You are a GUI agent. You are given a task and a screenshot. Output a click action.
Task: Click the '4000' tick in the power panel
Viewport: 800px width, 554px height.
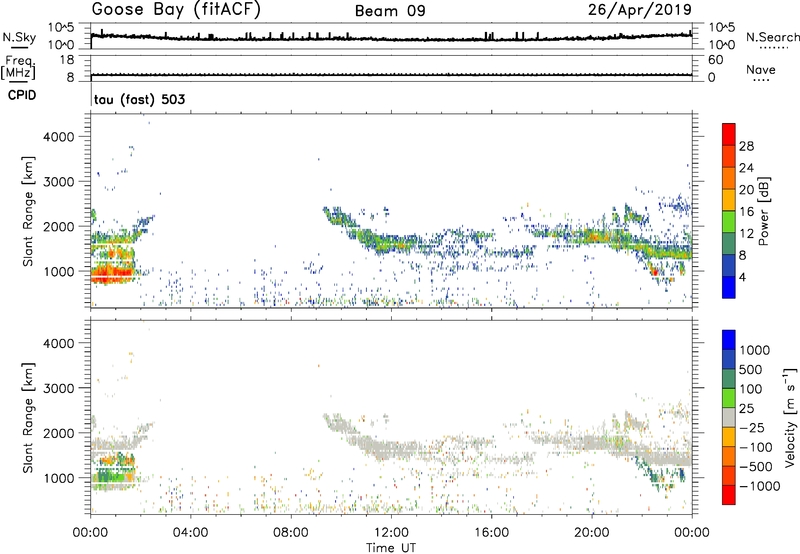click(x=59, y=137)
